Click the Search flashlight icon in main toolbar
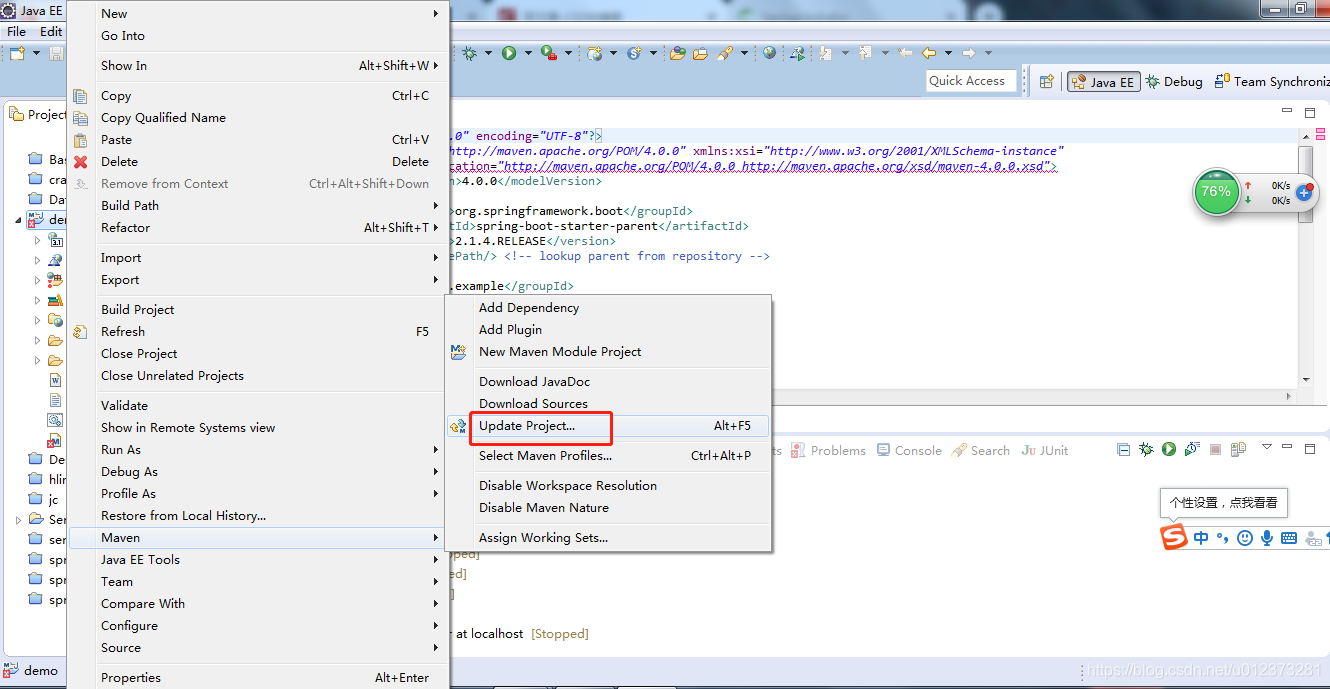Screen dimensions: 1330x689 [x=724, y=53]
